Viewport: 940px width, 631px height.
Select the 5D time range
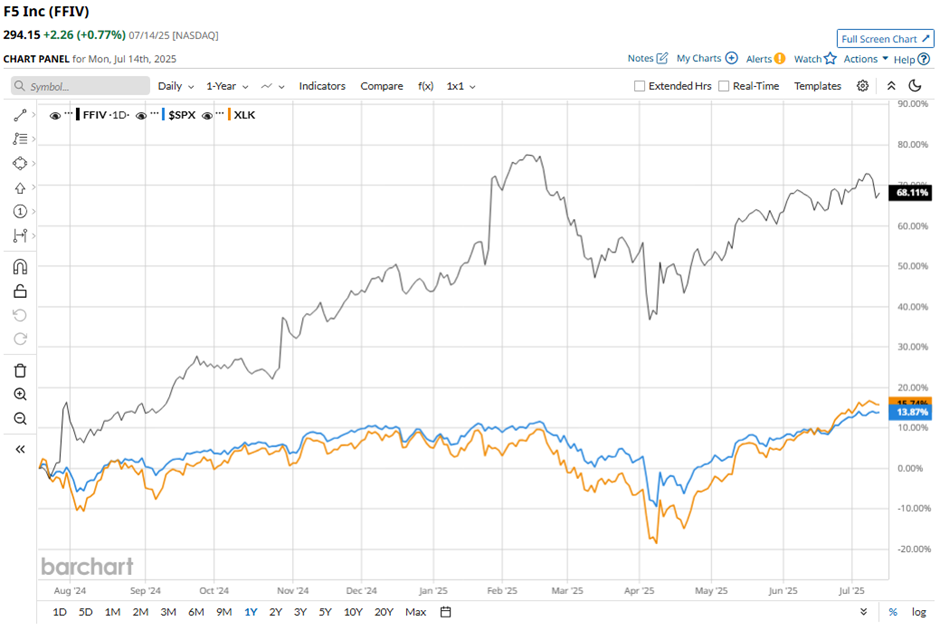coord(86,612)
